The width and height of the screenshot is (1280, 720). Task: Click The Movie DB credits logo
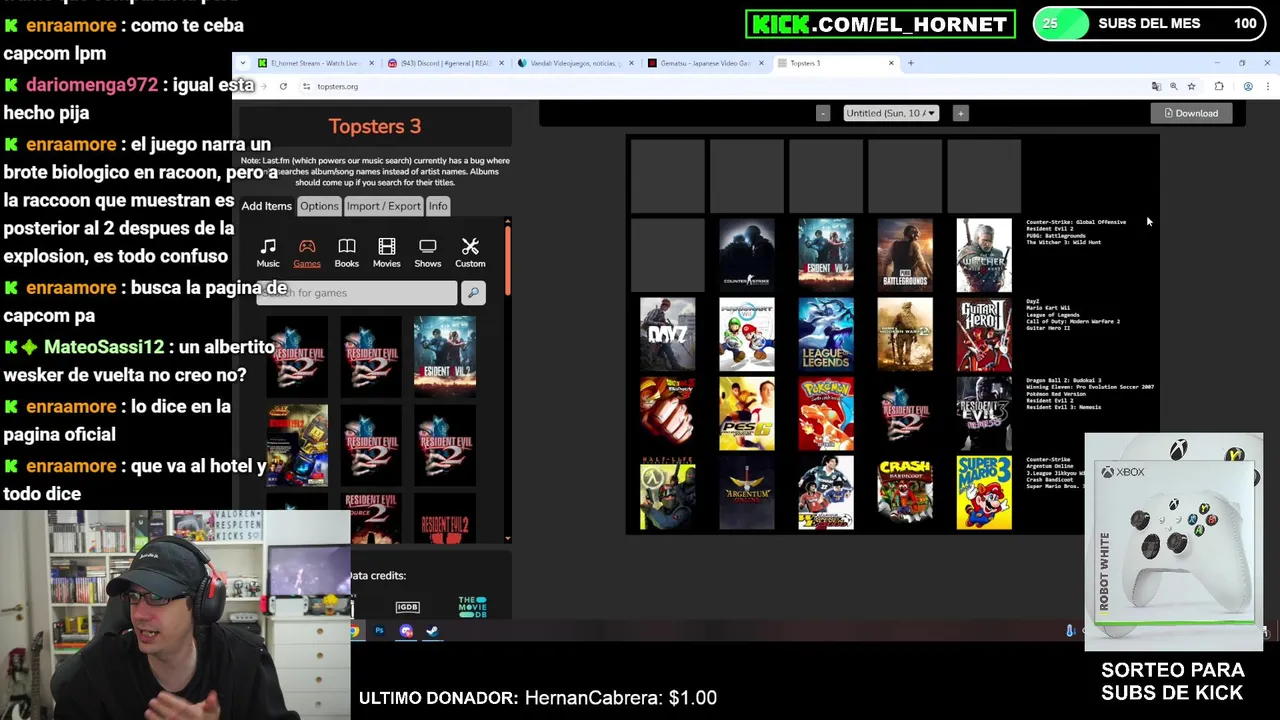pos(472,606)
